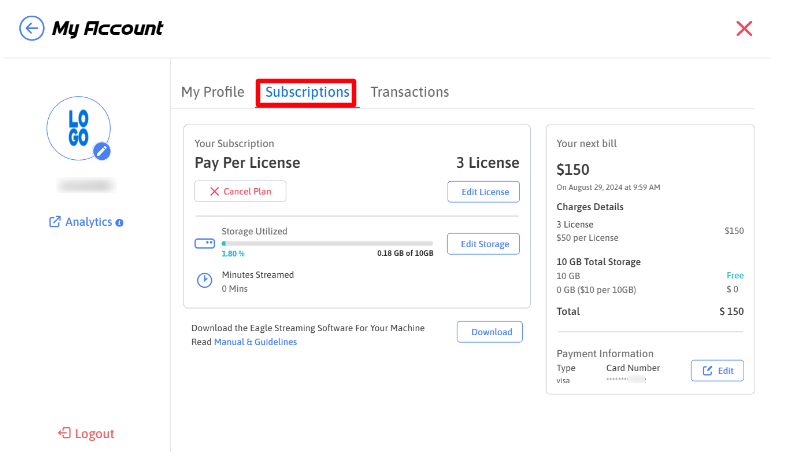The width and height of the screenshot is (789, 461).
Task: Download the Eagle Streaming Software
Action: coord(490,332)
